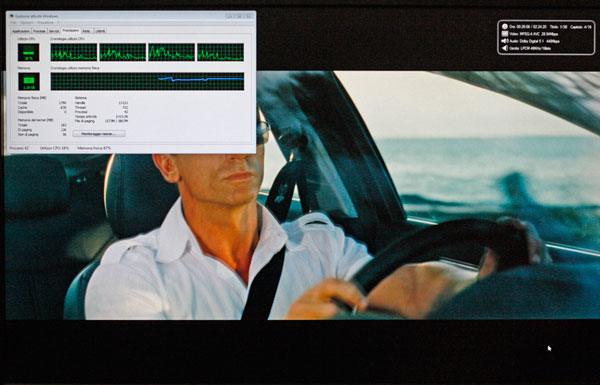
Task: Switch to the Applicazioni tab
Action: click(21, 31)
